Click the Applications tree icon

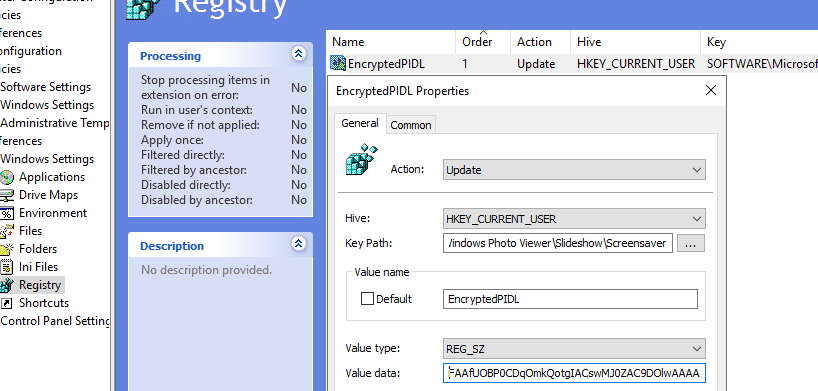(x=7, y=177)
